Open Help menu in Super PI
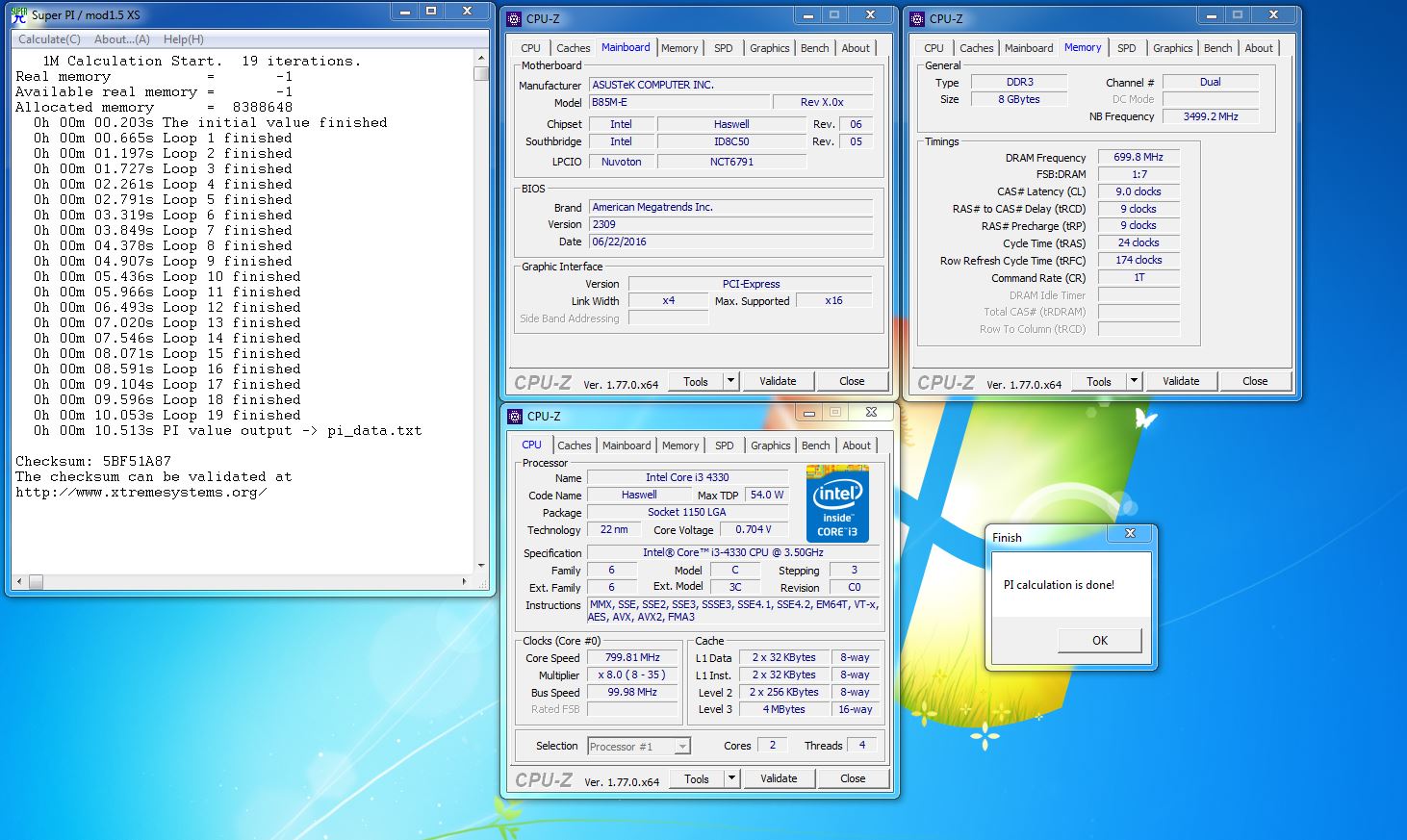 tap(183, 39)
